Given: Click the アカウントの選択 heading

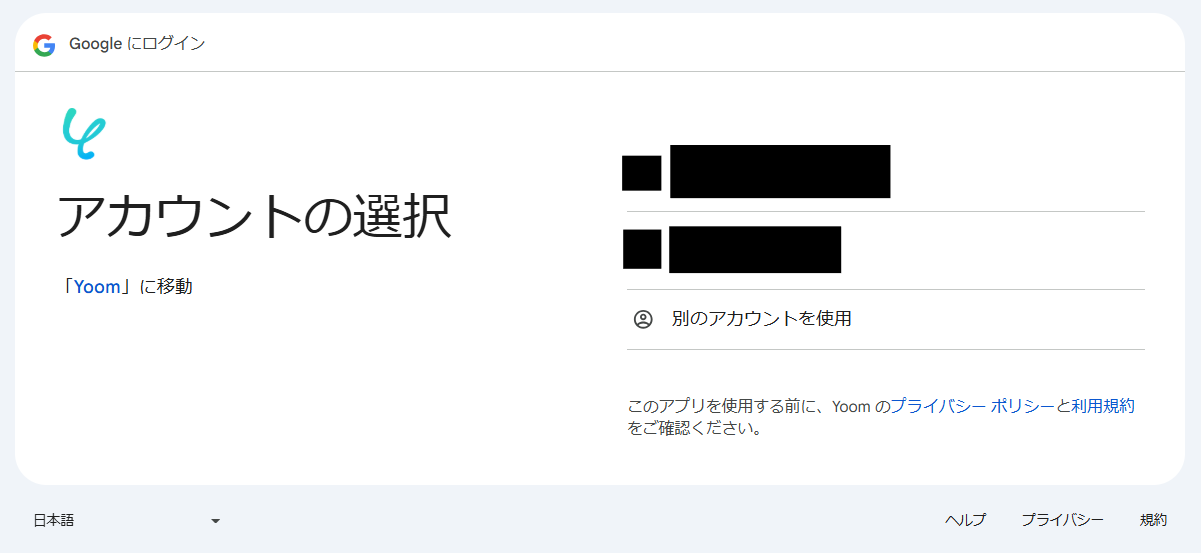Looking at the screenshot, I should point(254,216).
